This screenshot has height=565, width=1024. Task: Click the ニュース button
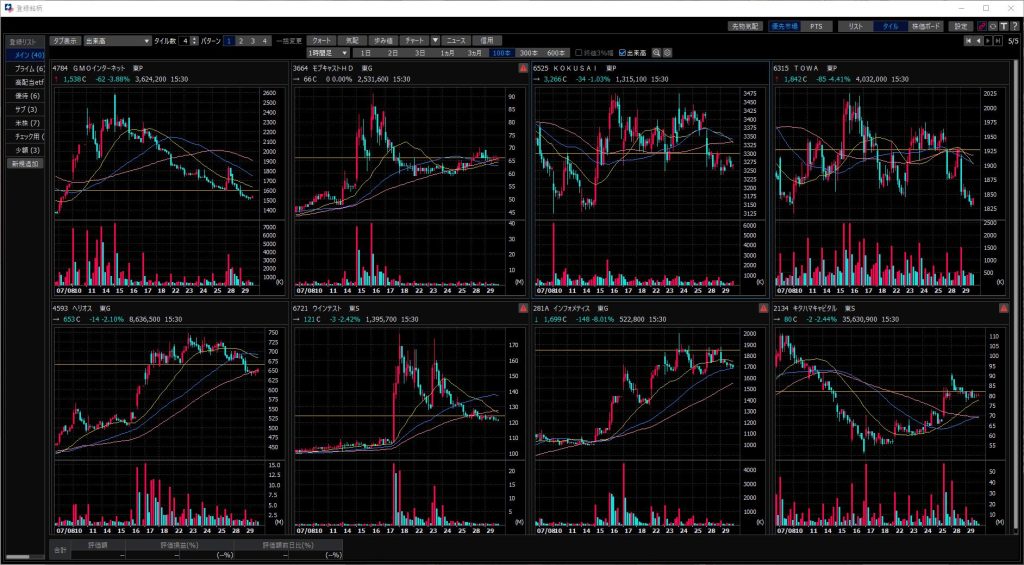click(456, 41)
